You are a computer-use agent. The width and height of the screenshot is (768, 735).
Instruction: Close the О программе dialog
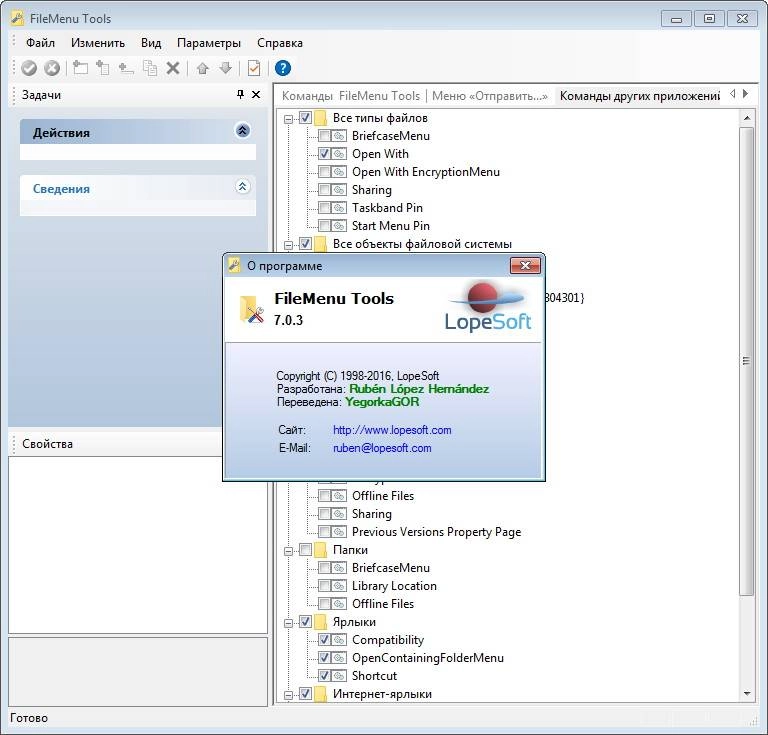[x=525, y=265]
